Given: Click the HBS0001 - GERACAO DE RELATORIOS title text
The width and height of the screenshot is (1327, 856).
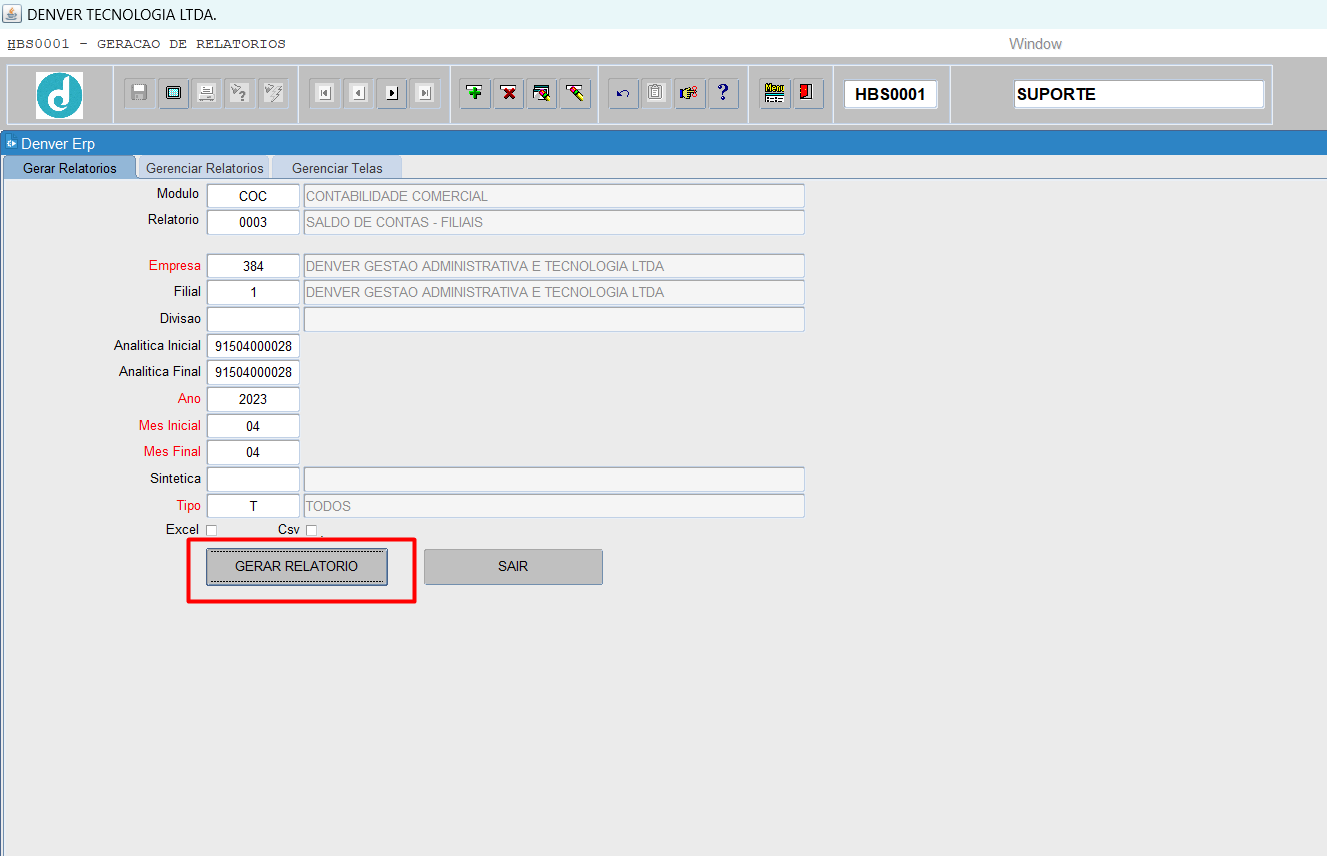Looking at the screenshot, I should click(146, 44).
